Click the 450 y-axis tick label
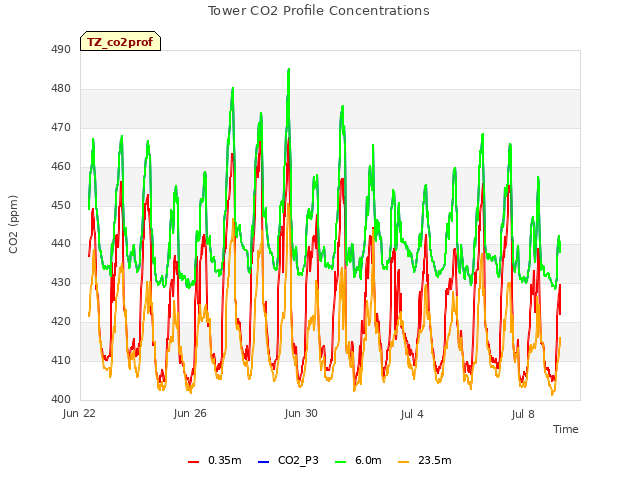This screenshot has width=640, height=480. click(x=61, y=205)
